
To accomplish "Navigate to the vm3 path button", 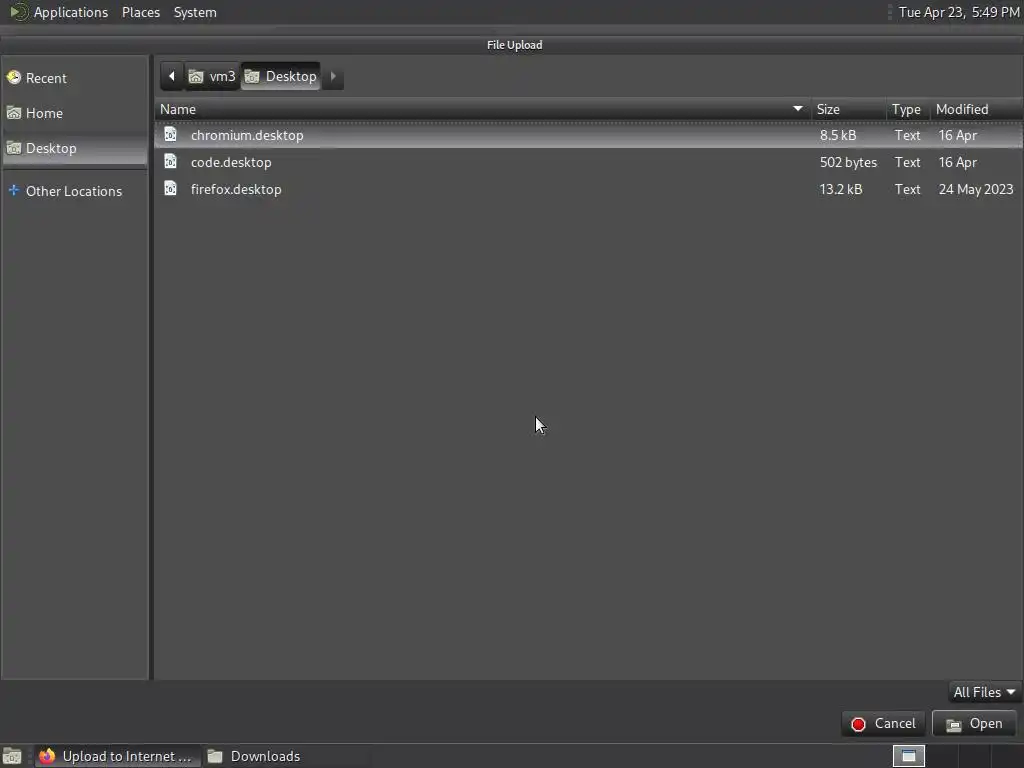I will coord(212,76).
